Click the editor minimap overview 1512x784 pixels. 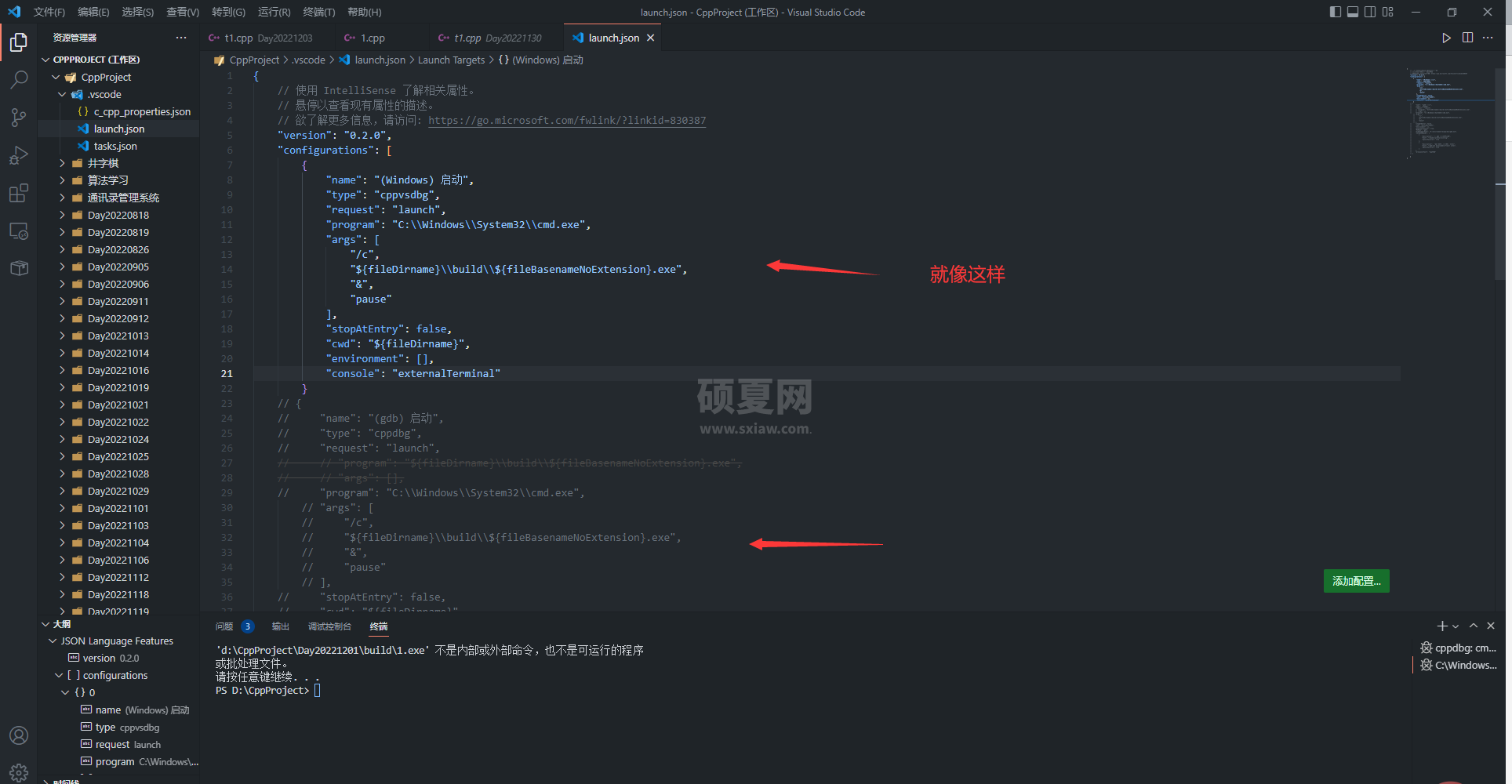point(1450,114)
